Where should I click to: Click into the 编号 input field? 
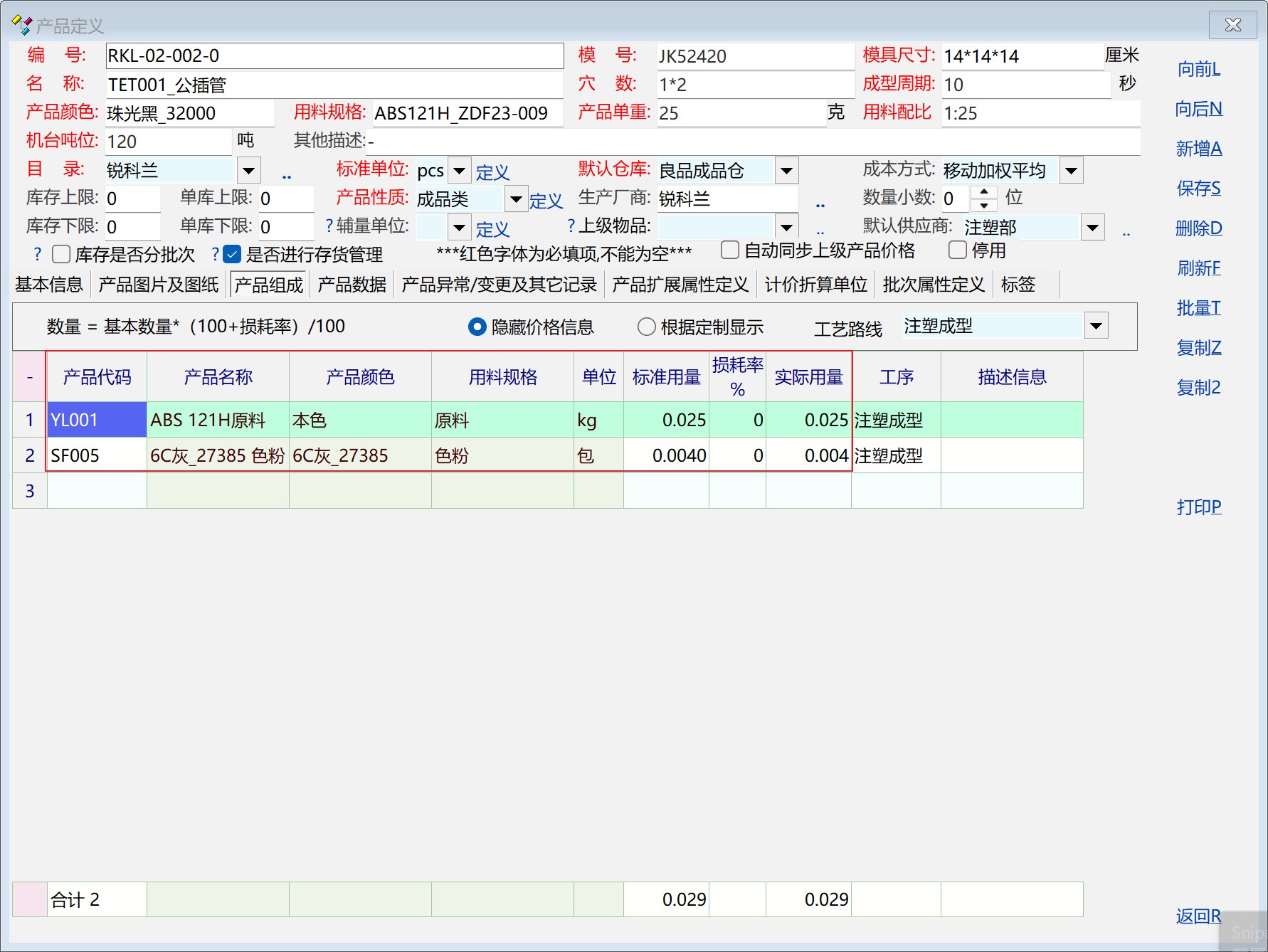[x=334, y=55]
